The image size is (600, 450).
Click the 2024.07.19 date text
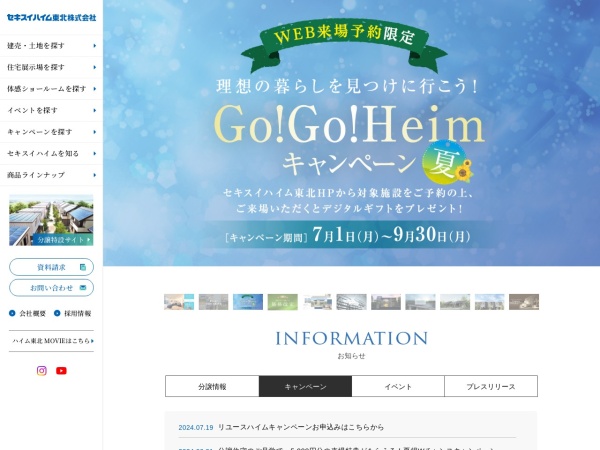[x=196, y=427]
